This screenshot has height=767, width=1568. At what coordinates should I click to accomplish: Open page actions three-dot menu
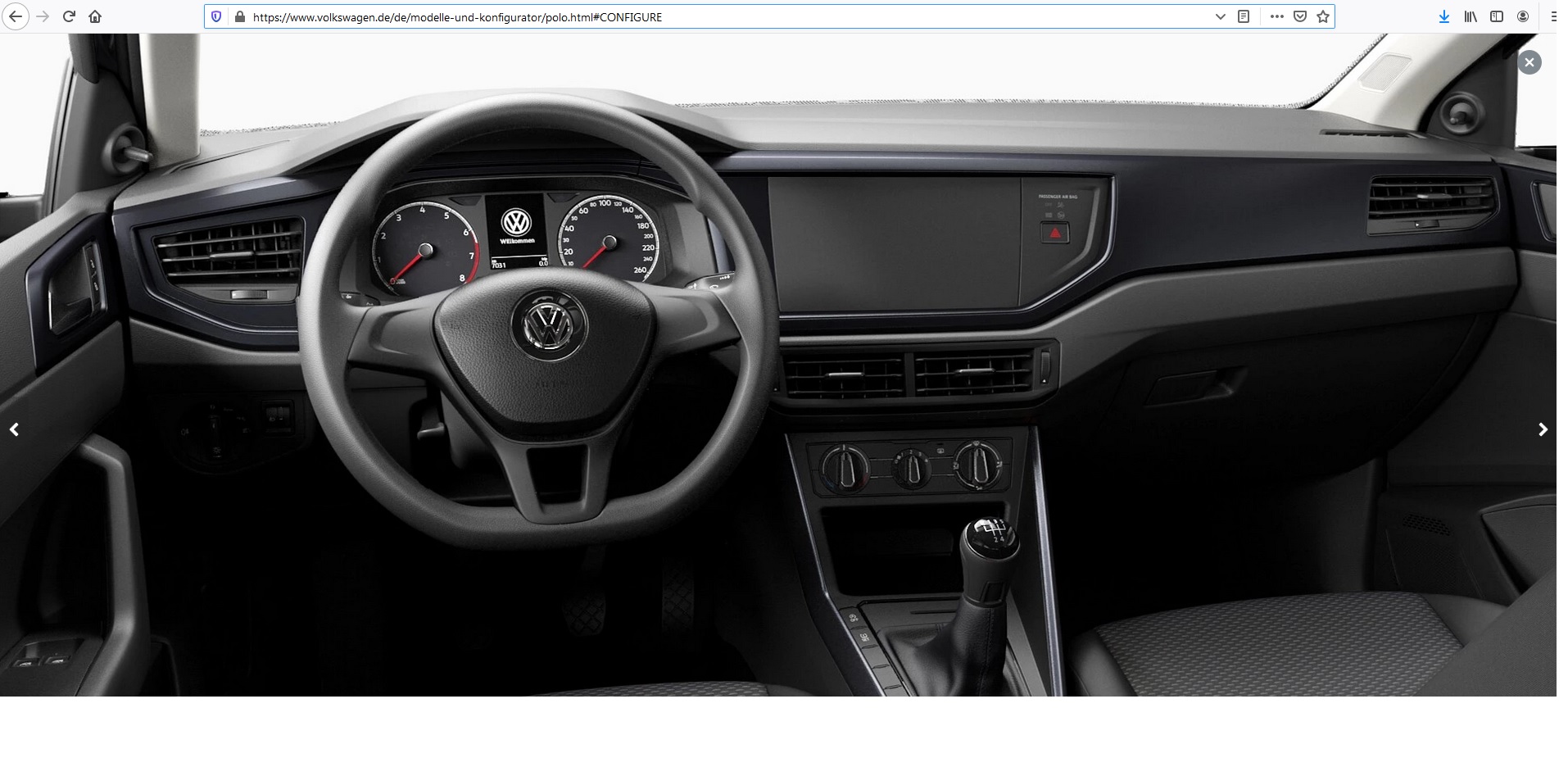(1276, 16)
